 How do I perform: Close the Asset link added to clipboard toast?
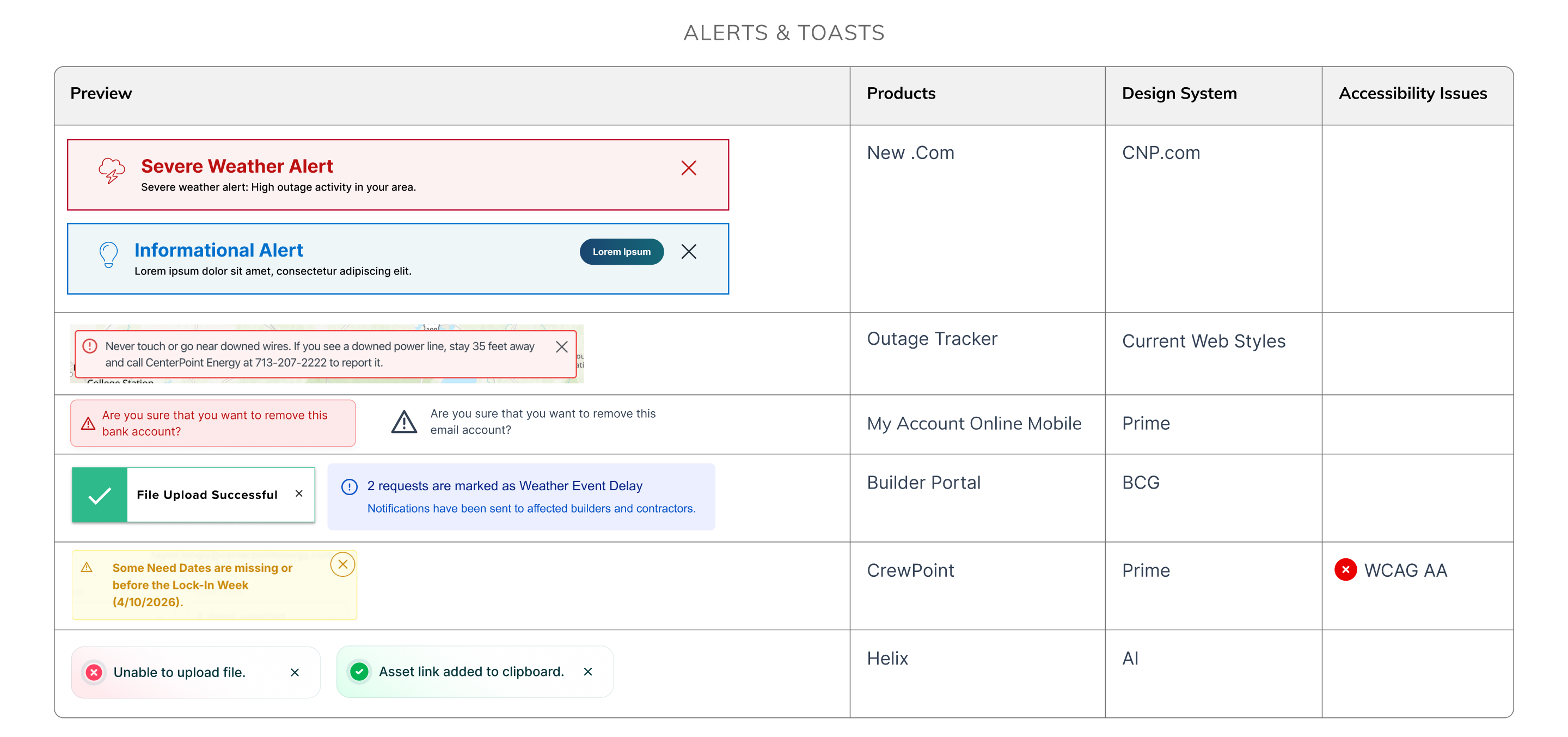click(588, 671)
